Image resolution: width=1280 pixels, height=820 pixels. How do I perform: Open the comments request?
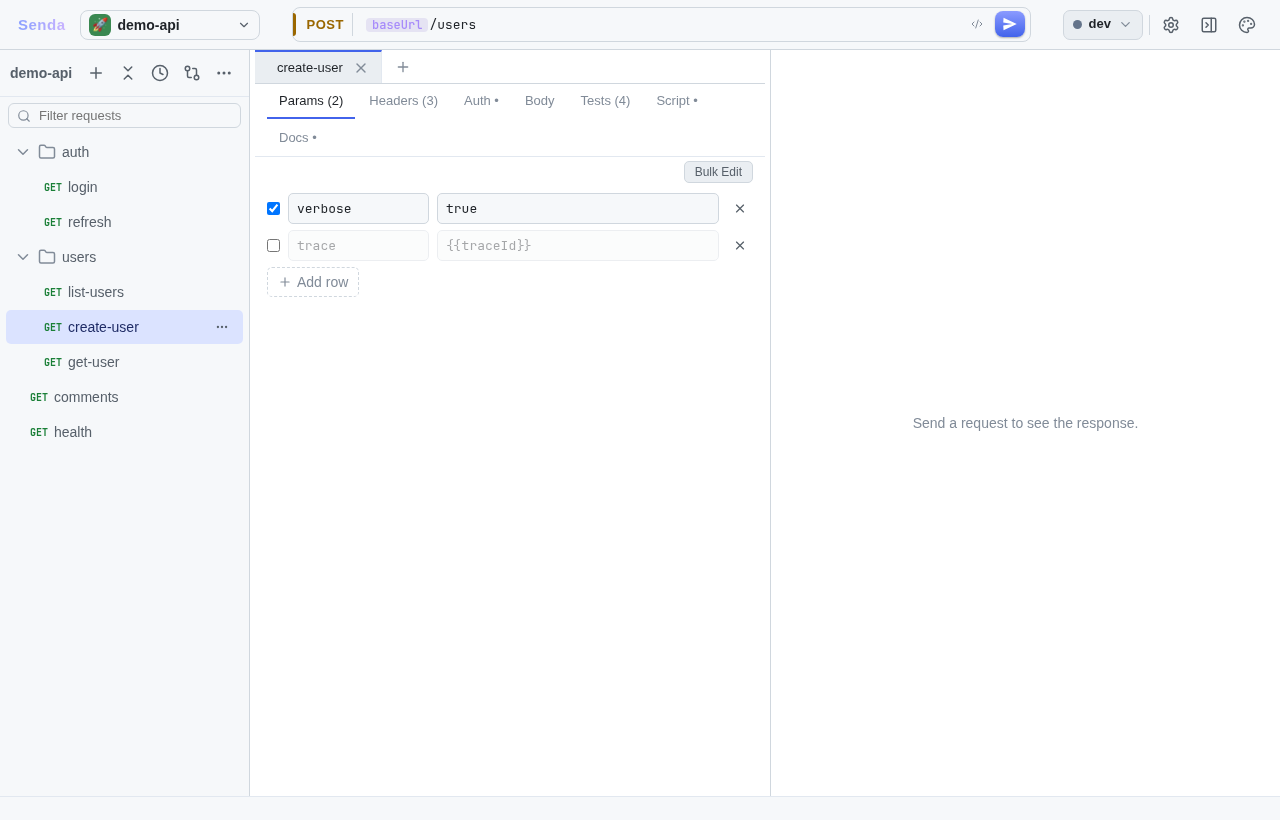pyautogui.click(x=125, y=397)
